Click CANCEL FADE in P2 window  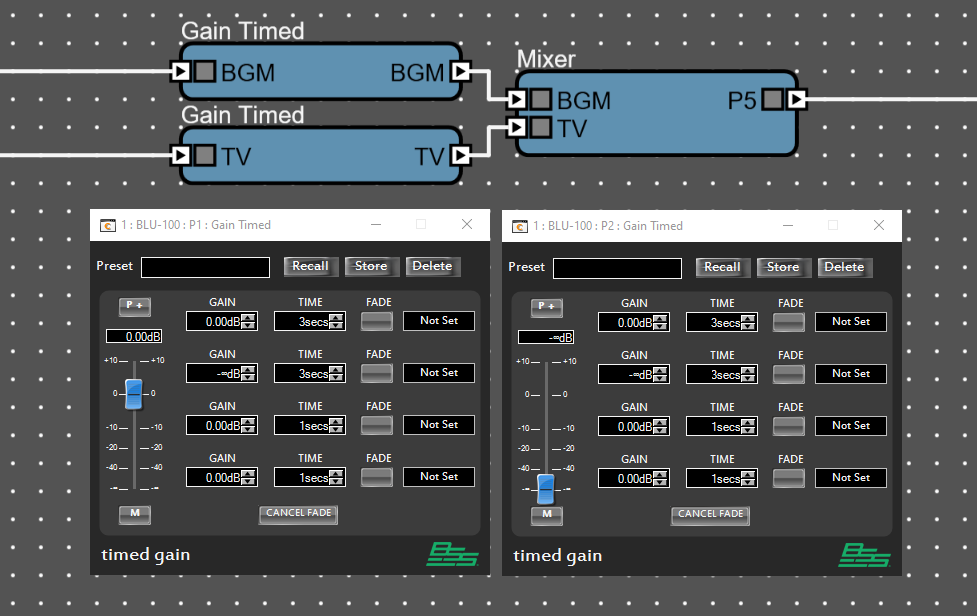(710, 515)
